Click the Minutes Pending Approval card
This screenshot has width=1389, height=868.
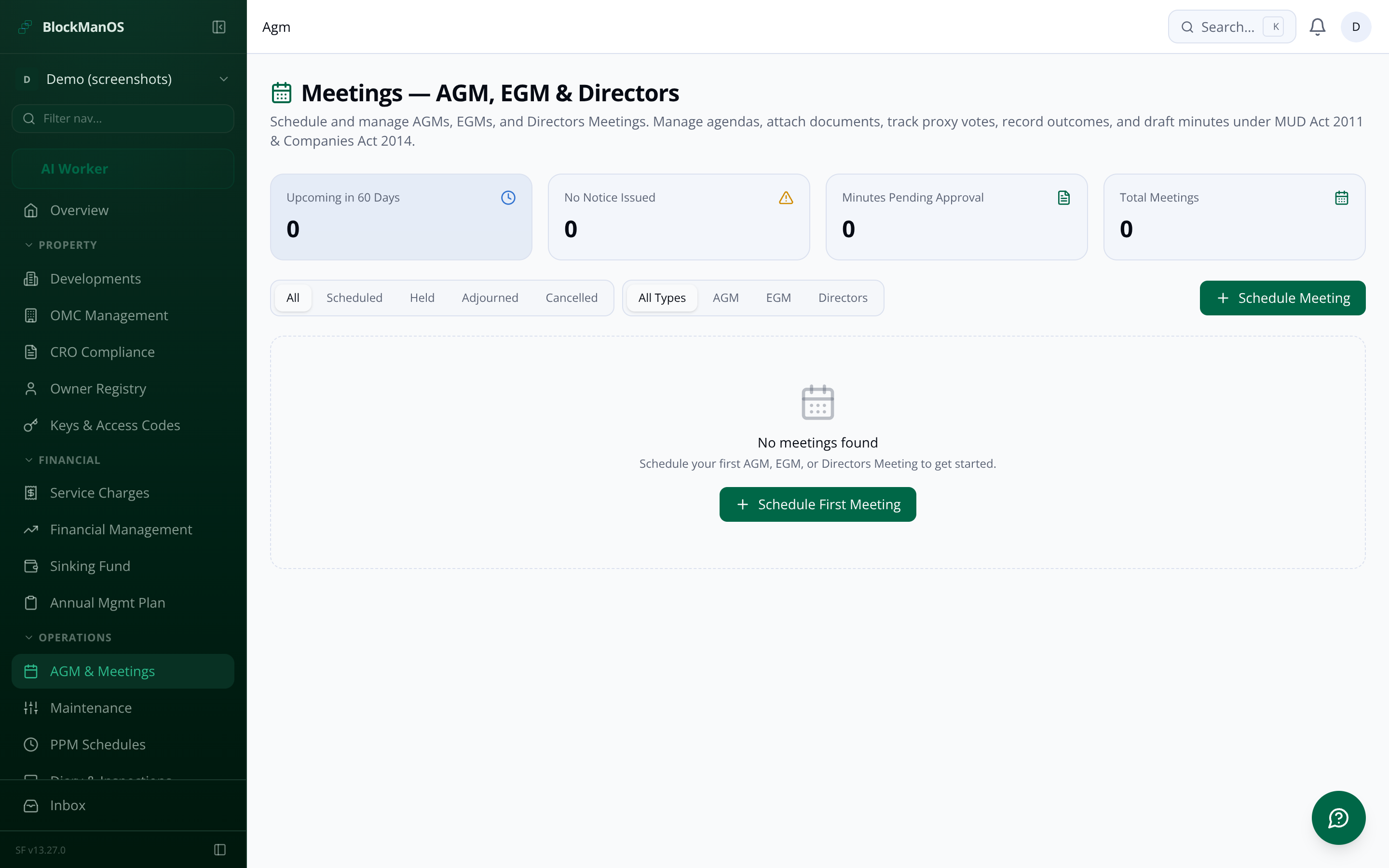point(956,217)
